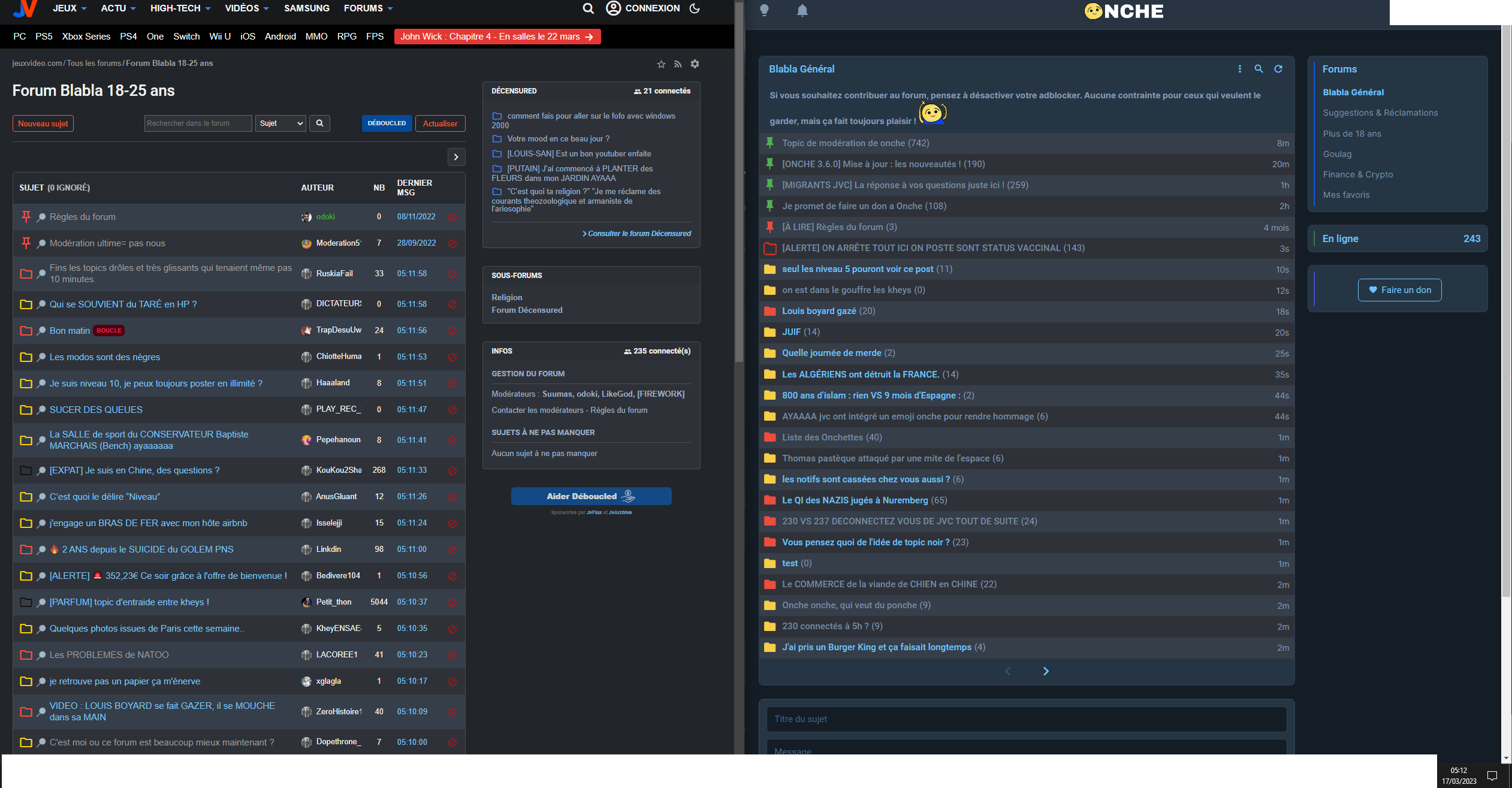The height and width of the screenshot is (788, 1512).
Task: Open the three-dot menu on Blabla Général
Action: [1240, 69]
